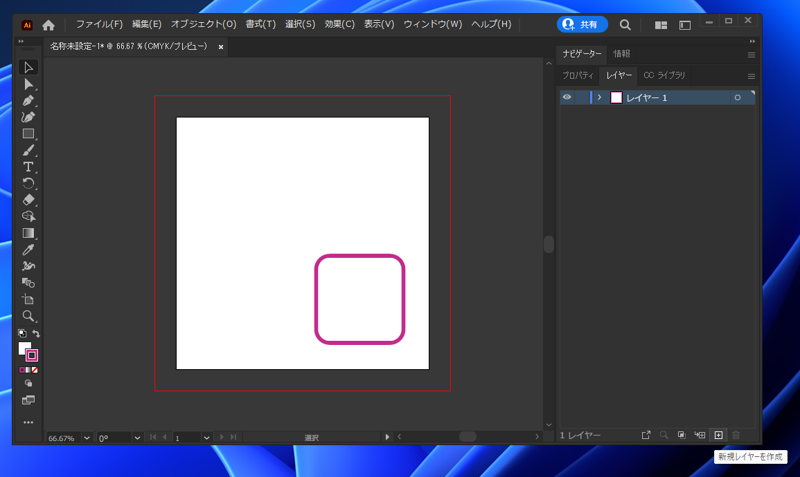Image resolution: width=800 pixels, height=477 pixels.
Task: Click the レイヤー 1 target circle
Action: (x=737, y=97)
